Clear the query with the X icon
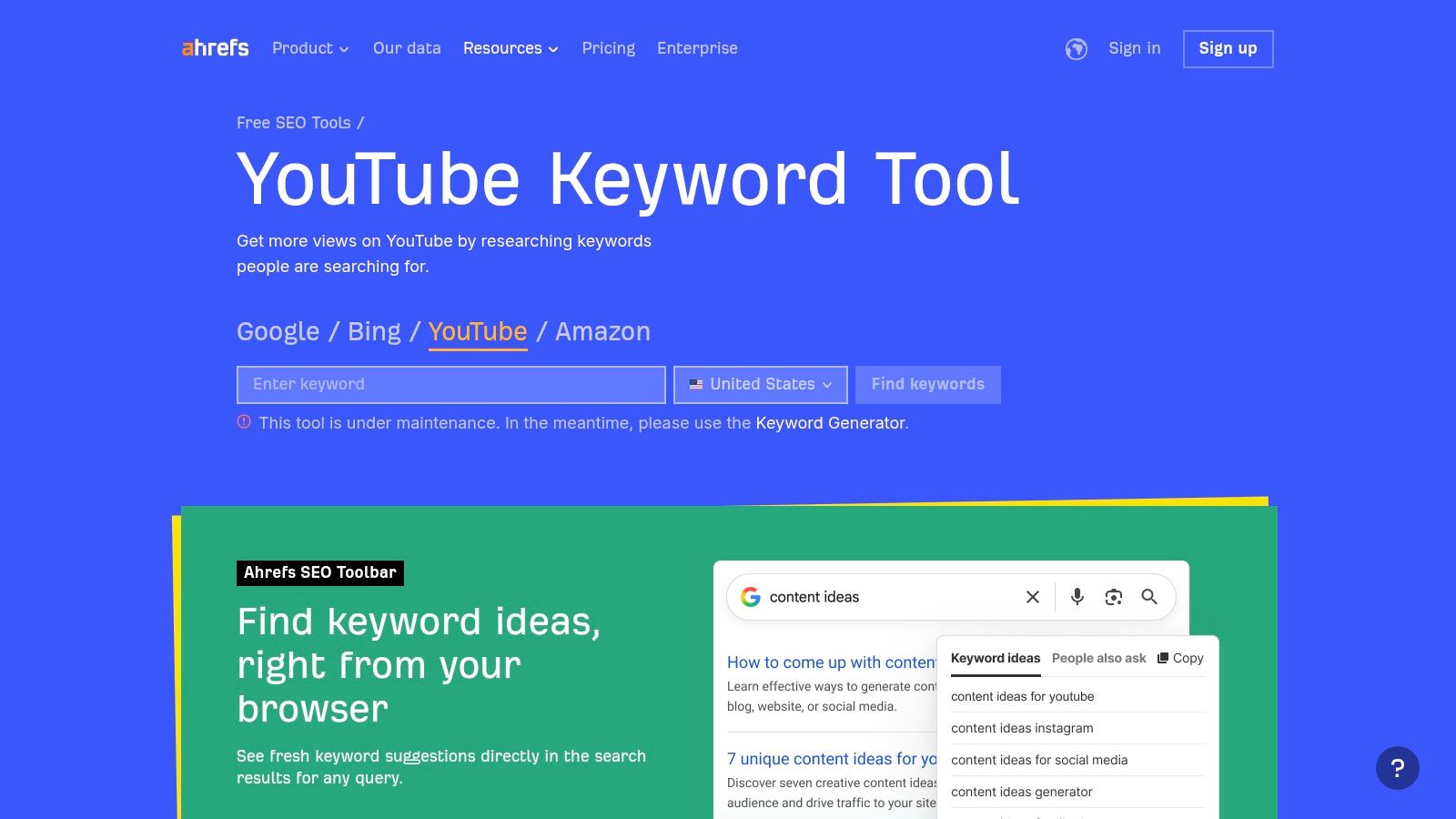The image size is (1456, 819). (x=1032, y=597)
